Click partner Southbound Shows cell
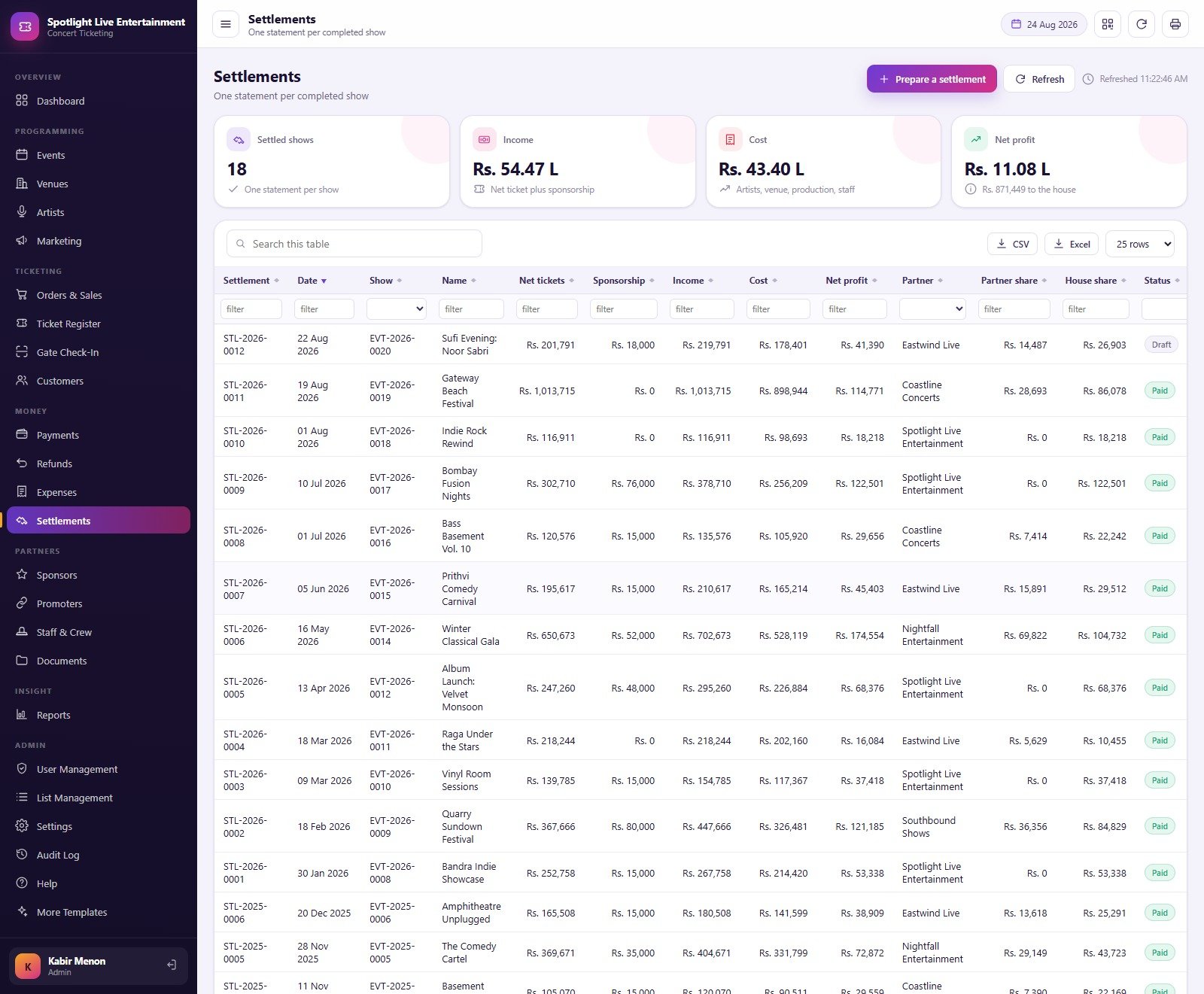Viewport: 1204px width, 994px height. click(929, 827)
